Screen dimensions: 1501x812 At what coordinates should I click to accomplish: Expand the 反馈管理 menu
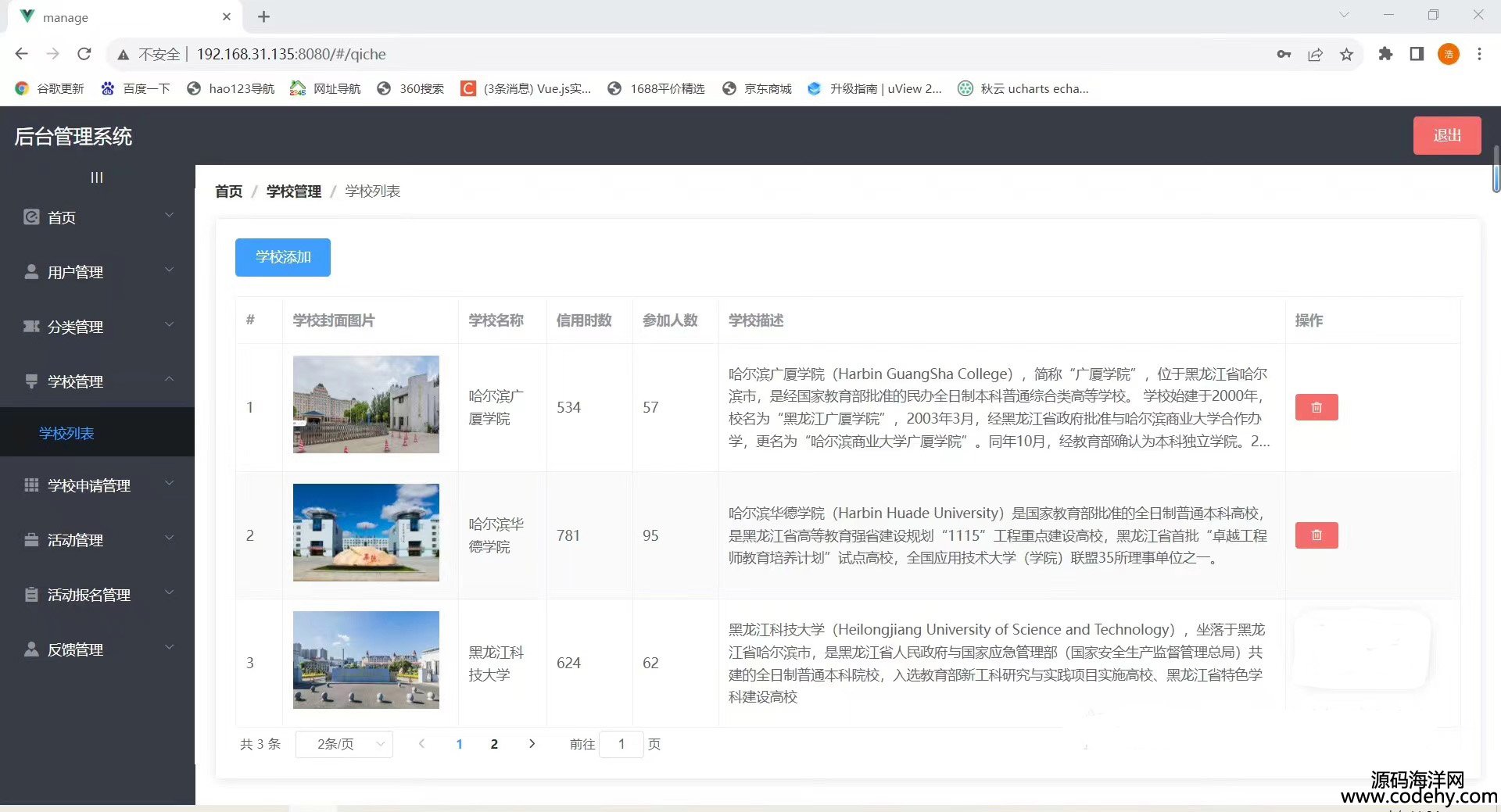pos(169,648)
